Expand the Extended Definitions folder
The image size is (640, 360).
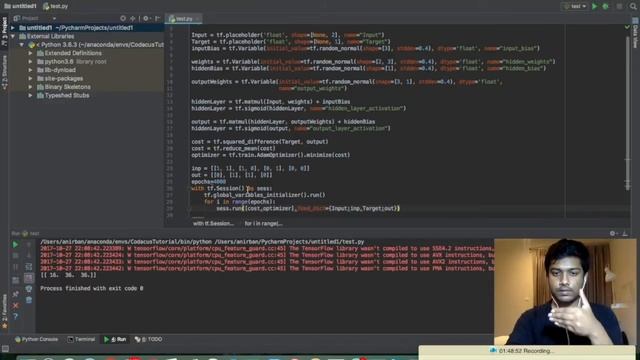click(x=30, y=53)
